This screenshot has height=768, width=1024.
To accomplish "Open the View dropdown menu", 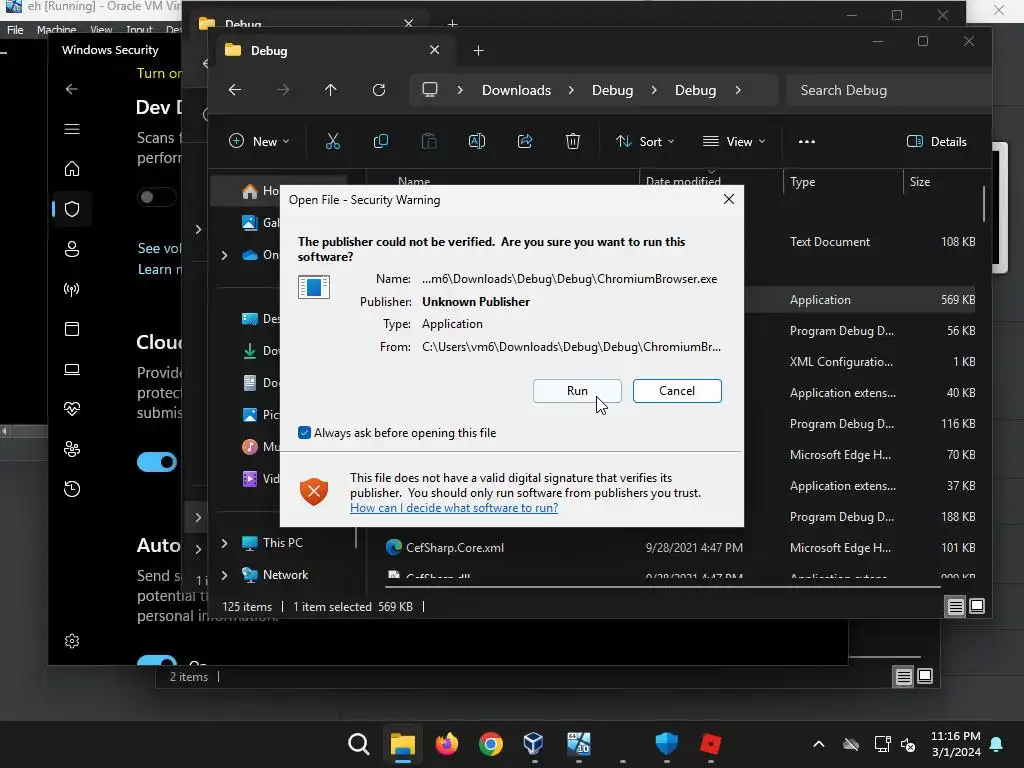I will pyautogui.click(x=733, y=141).
